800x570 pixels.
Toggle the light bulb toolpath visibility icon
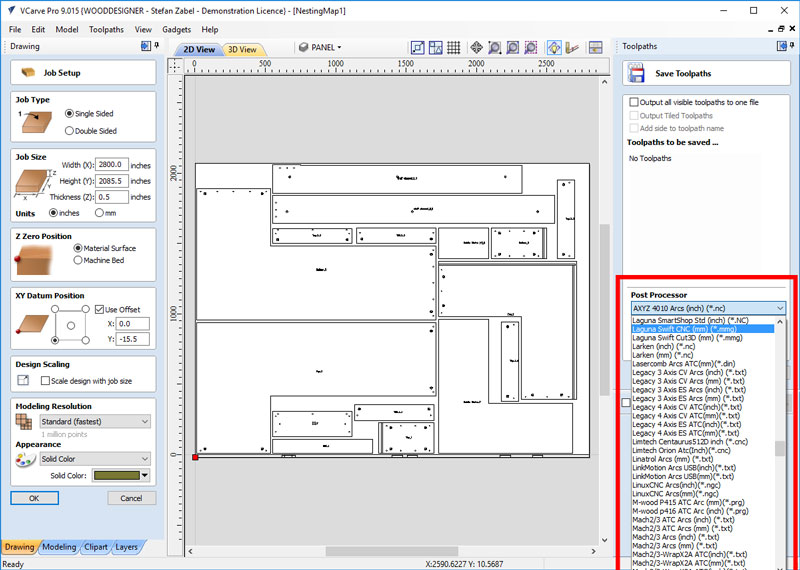554,48
